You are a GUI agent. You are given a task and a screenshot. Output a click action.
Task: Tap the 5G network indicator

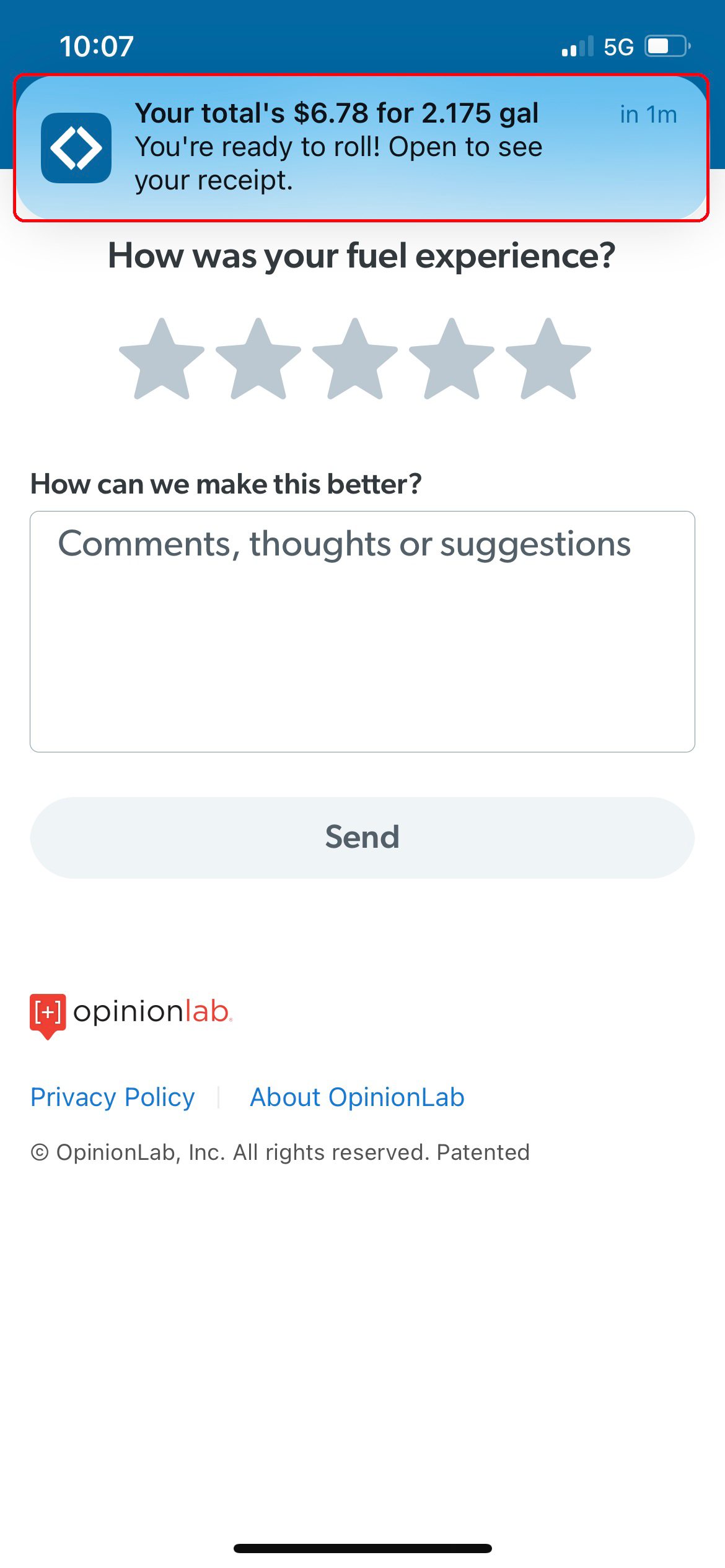click(618, 47)
